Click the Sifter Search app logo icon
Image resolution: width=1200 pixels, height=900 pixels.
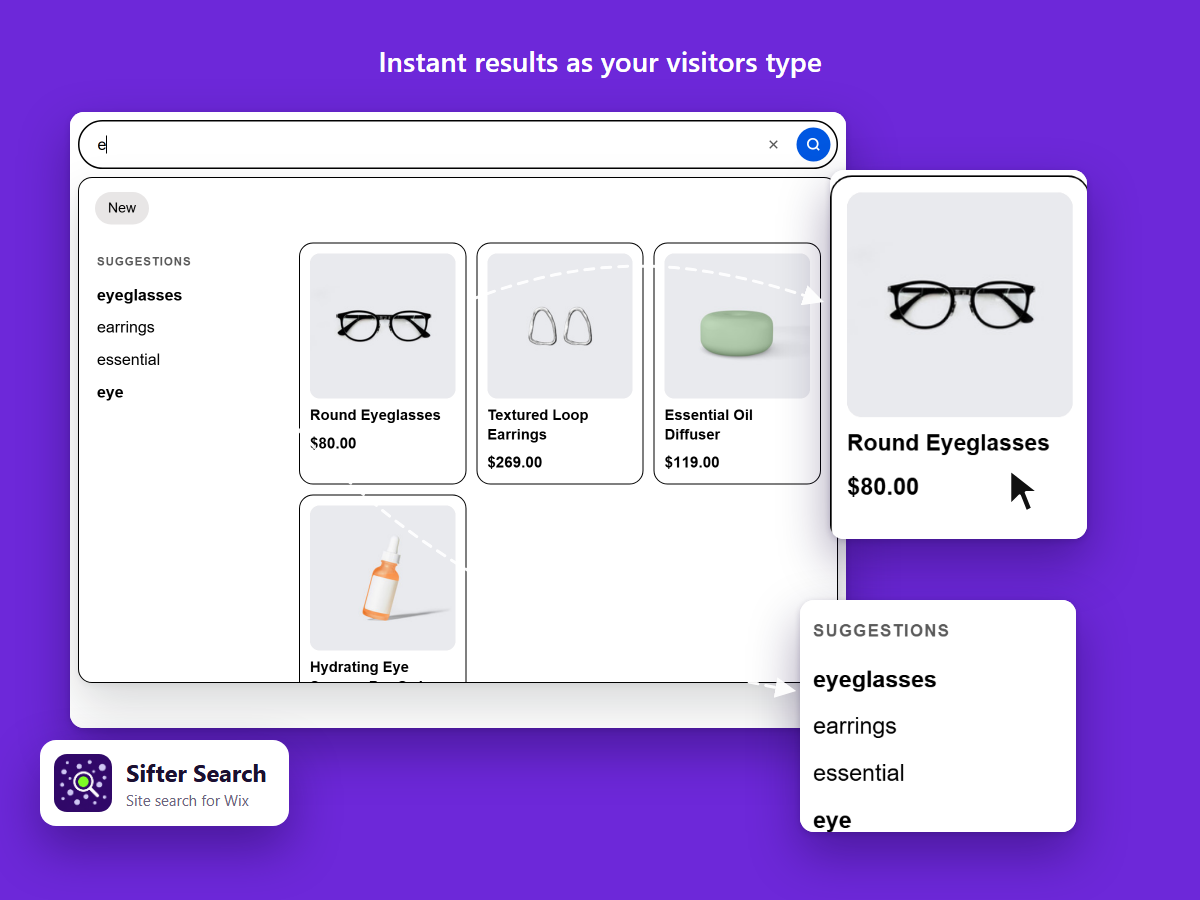(x=83, y=783)
